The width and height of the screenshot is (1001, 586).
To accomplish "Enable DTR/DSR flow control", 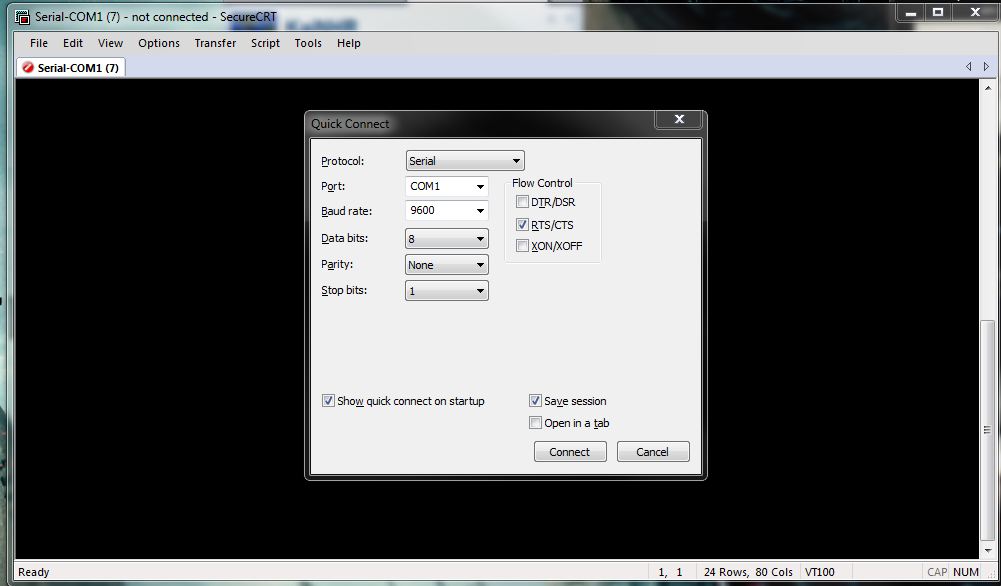I will [x=522, y=202].
